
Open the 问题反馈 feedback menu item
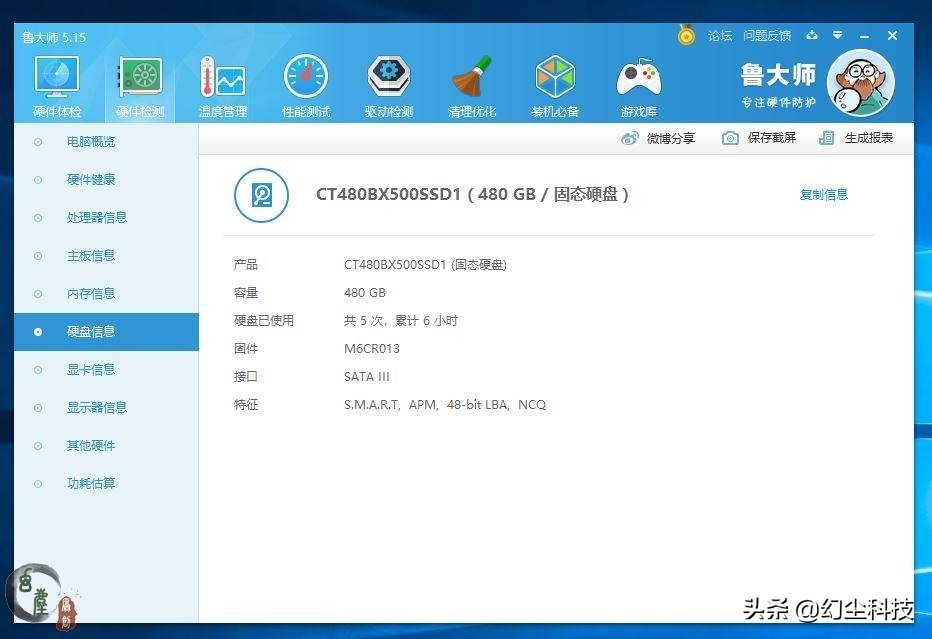[766, 35]
